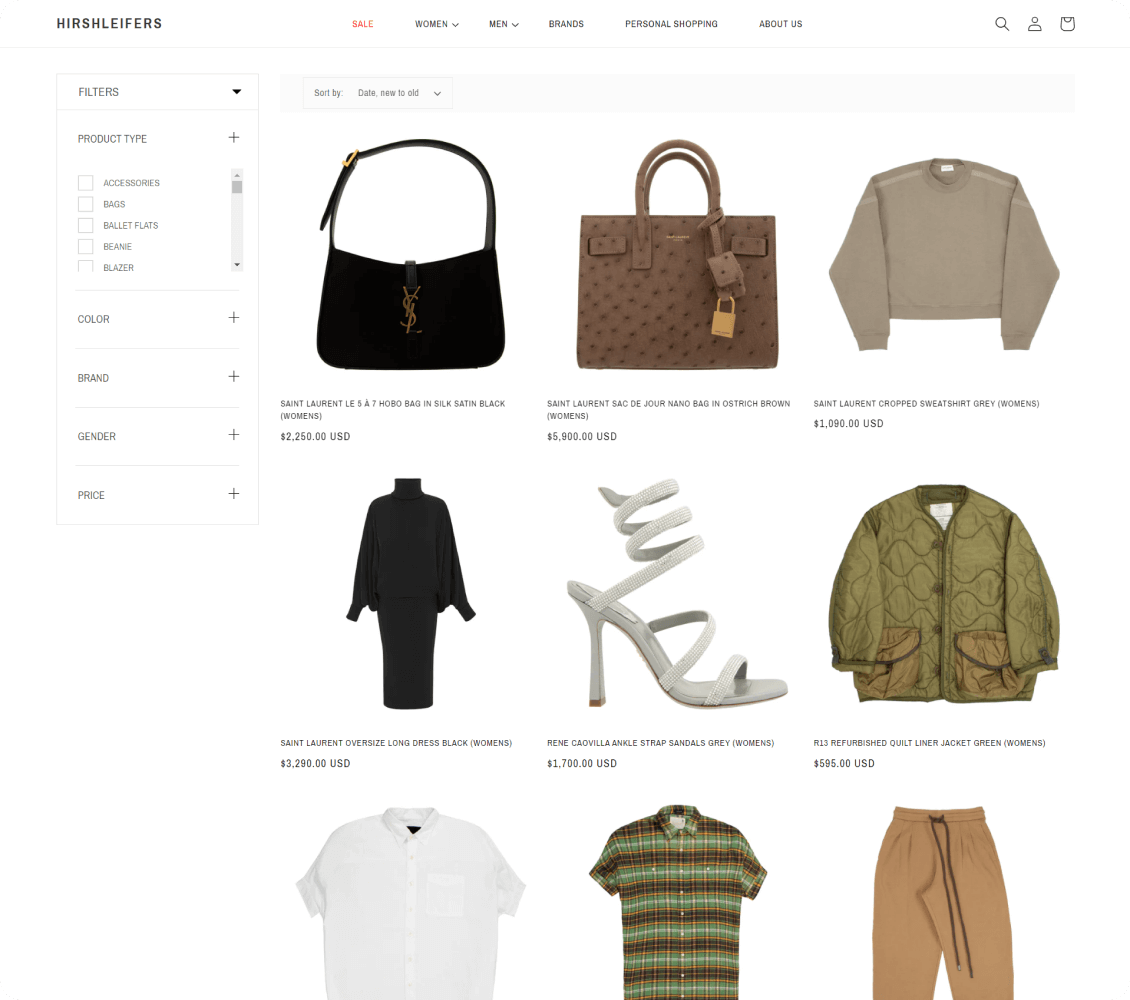
Task: View the R13 green quilt jacket image
Action: [x=943, y=595]
